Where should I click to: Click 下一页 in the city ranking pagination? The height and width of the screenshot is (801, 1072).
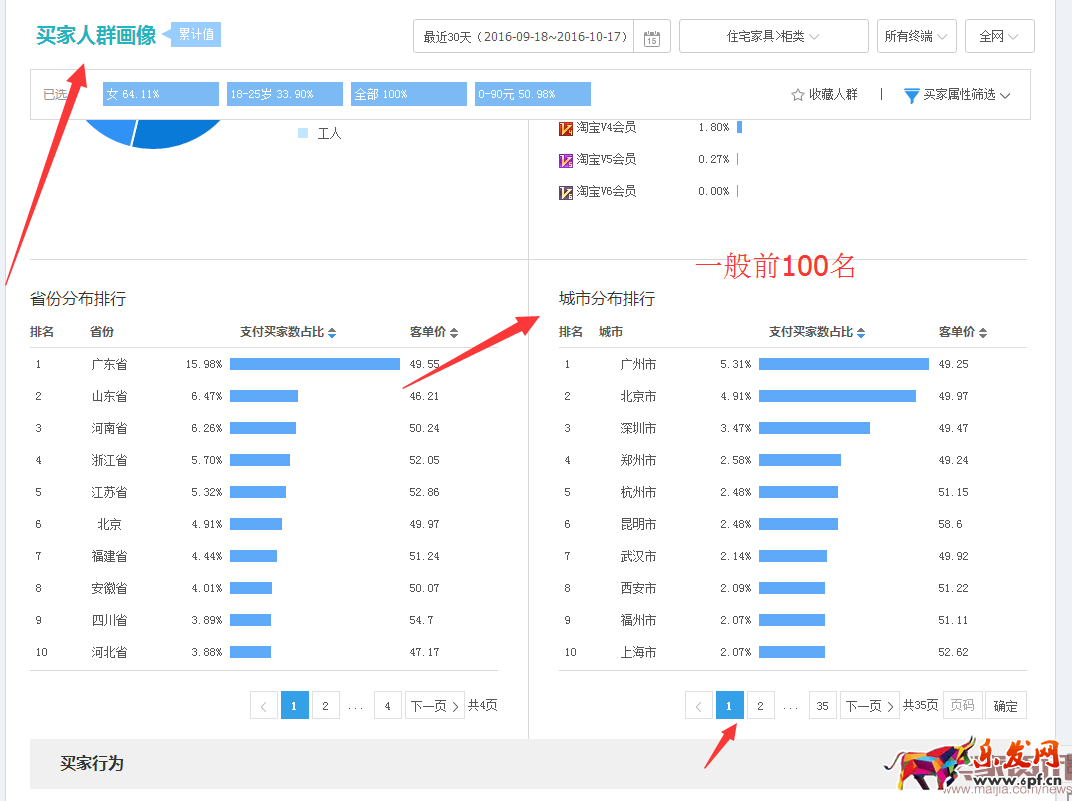[869, 706]
